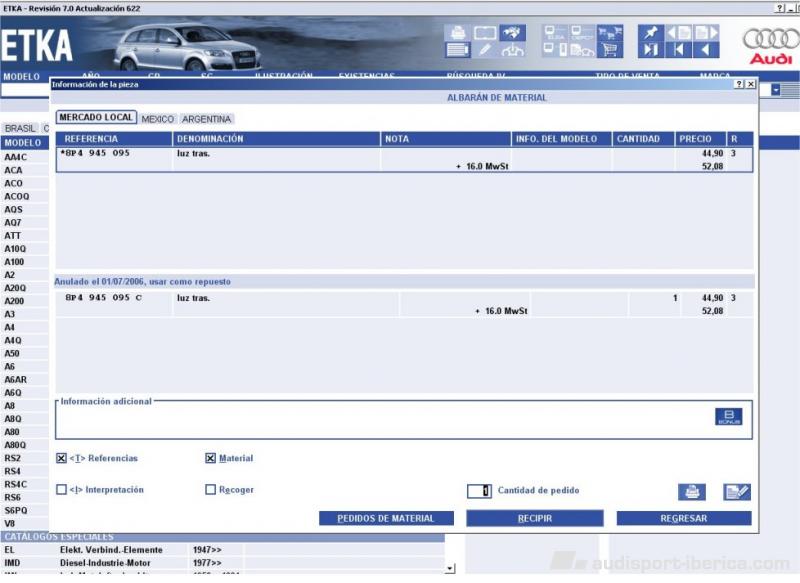Click the pushpin icon in top toolbar
Image resolution: width=800 pixels, height=583 pixels.
(x=651, y=32)
